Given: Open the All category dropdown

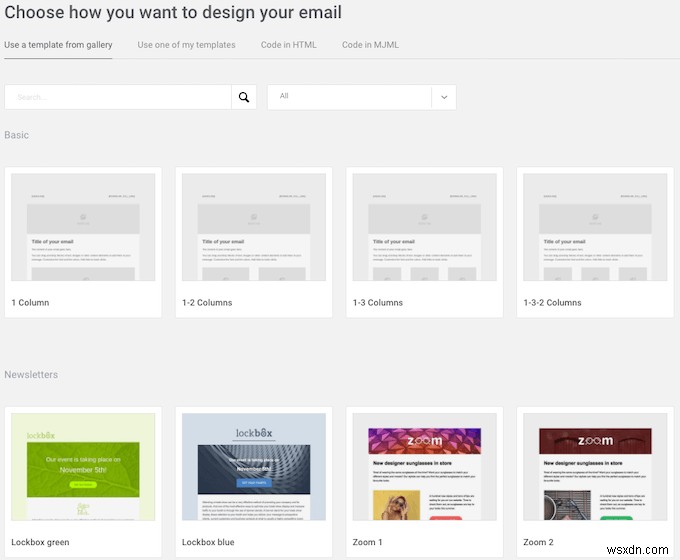Looking at the screenshot, I should (x=361, y=97).
